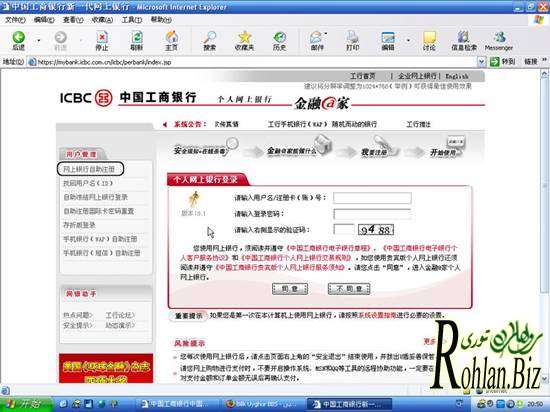This screenshot has height=412, width=550.
Task: Click the red promotional banner image
Action: [106, 368]
